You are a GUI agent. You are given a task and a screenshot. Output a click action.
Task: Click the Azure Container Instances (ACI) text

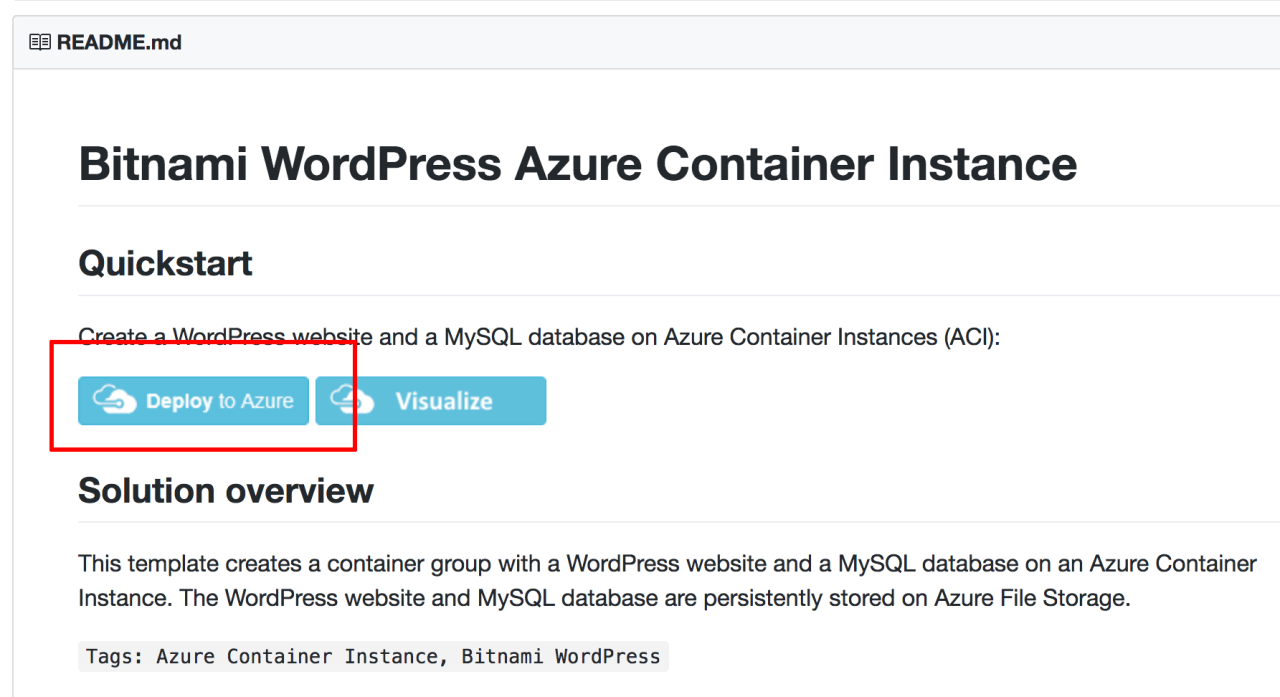click(x=857, y=337)
